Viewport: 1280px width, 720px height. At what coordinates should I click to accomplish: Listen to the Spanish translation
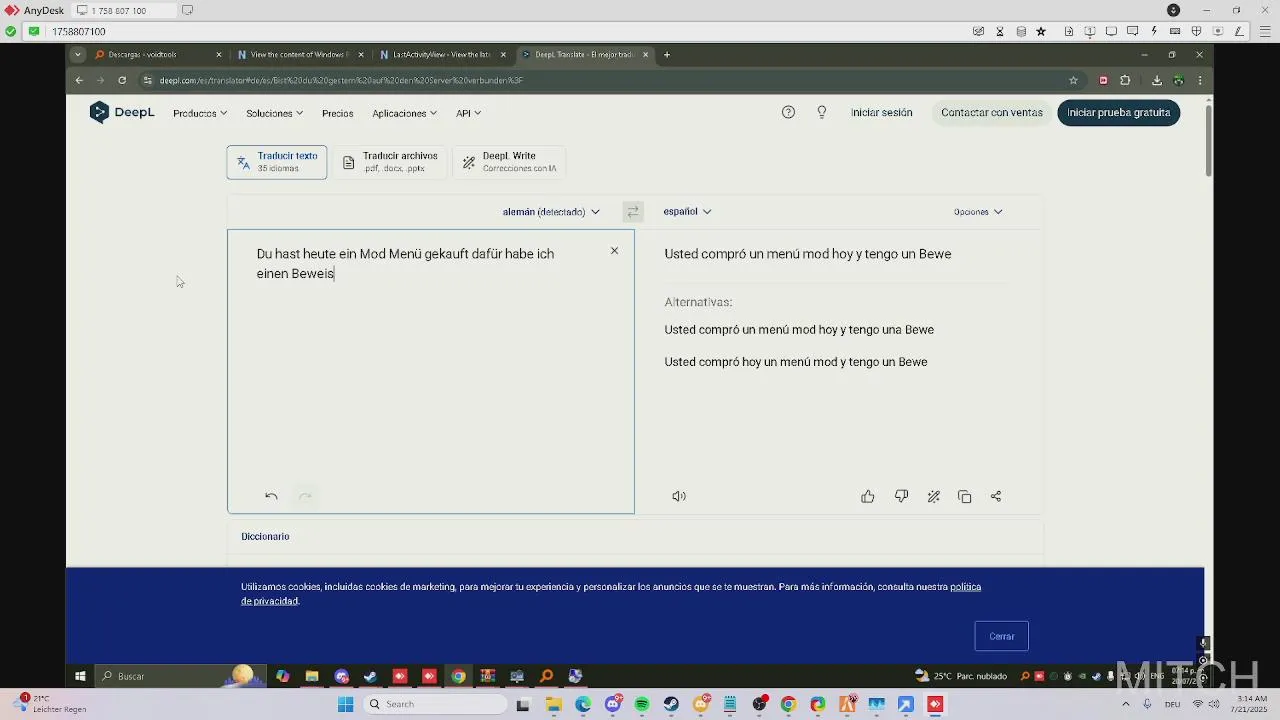point(679,496)
